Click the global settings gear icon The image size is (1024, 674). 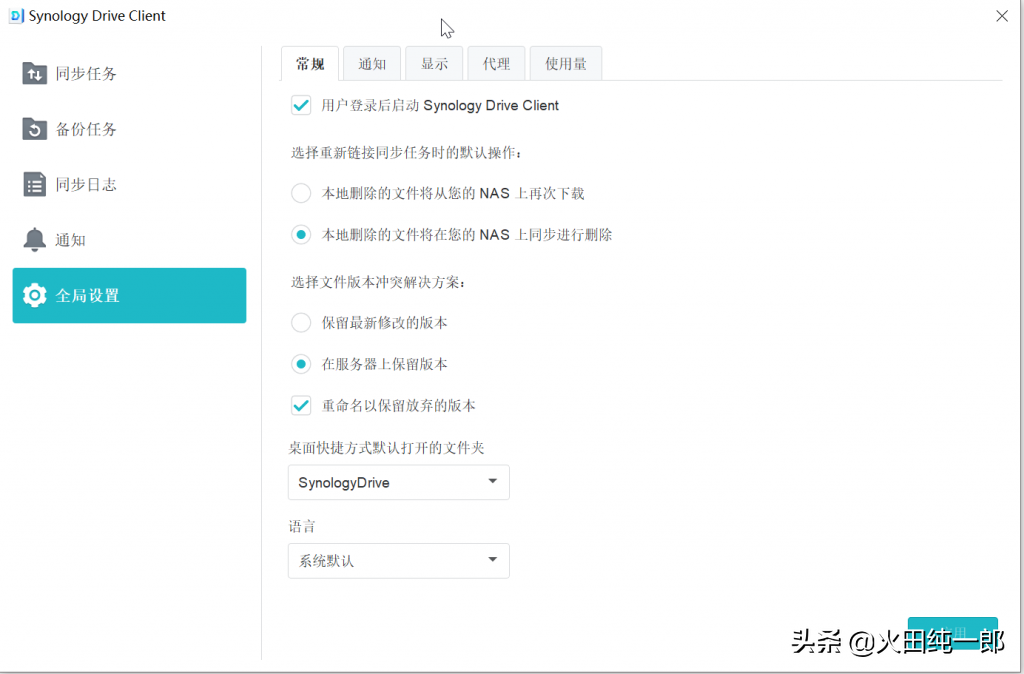click(x=35, y=295)
